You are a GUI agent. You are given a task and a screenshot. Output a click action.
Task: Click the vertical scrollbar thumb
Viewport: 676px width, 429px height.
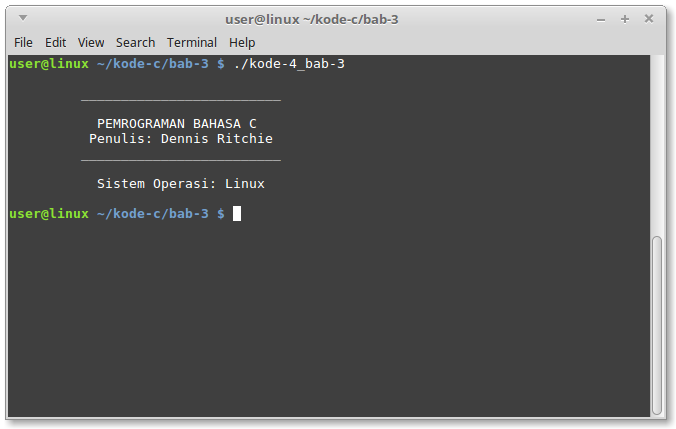657,325
